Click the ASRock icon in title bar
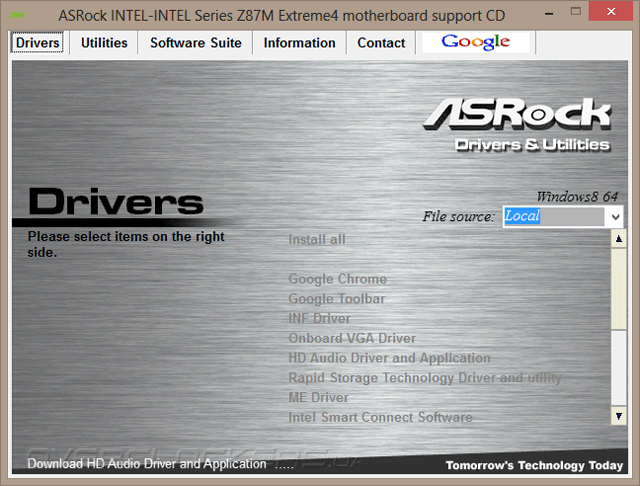640x486 pixels. click(18, 16)
